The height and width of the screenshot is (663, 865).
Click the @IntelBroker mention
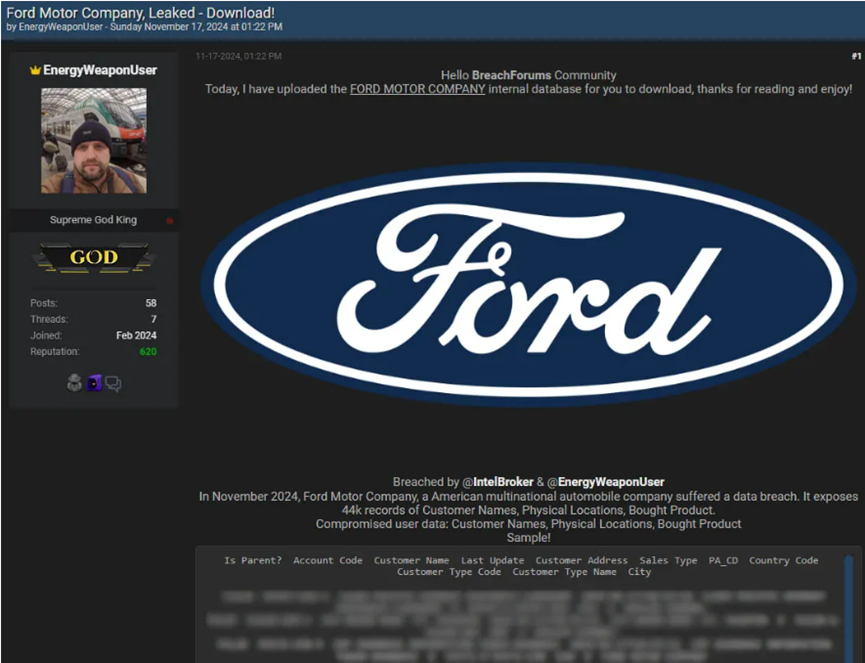pyautogui.click(x=498, y=482)
